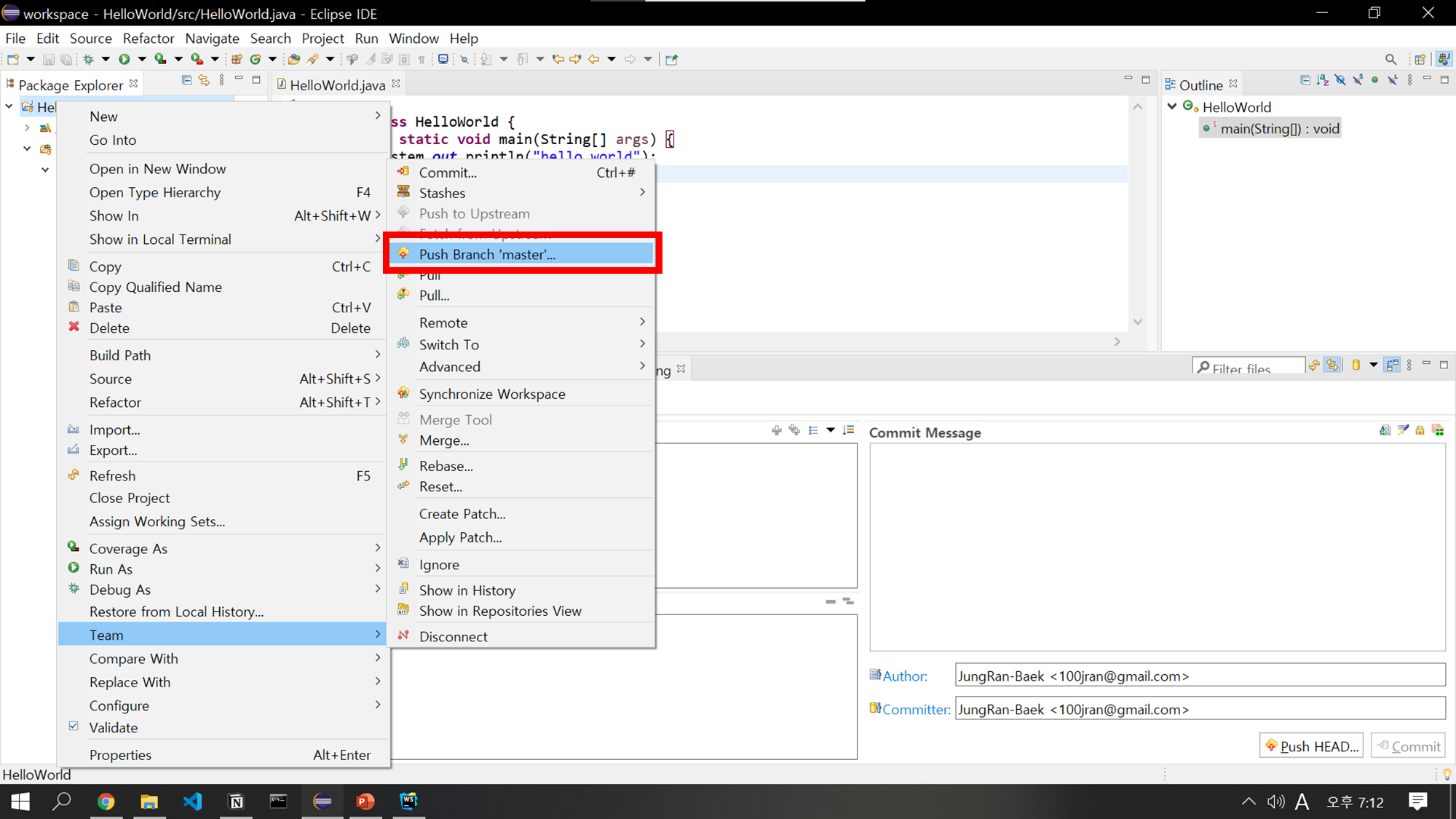Click the Committer field label link

point(916,710)
